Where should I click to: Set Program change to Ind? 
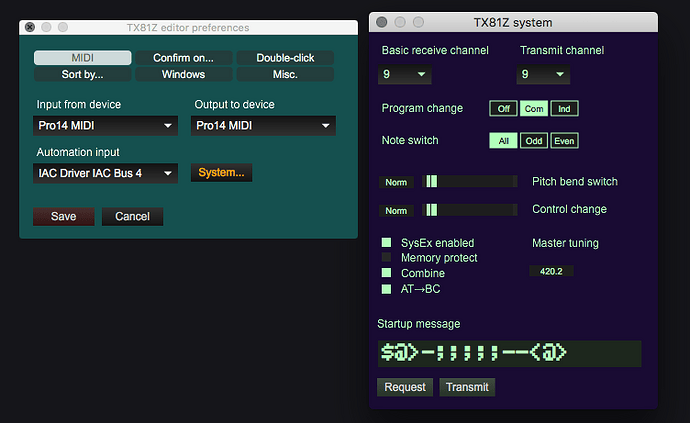[x=564, y=109]
